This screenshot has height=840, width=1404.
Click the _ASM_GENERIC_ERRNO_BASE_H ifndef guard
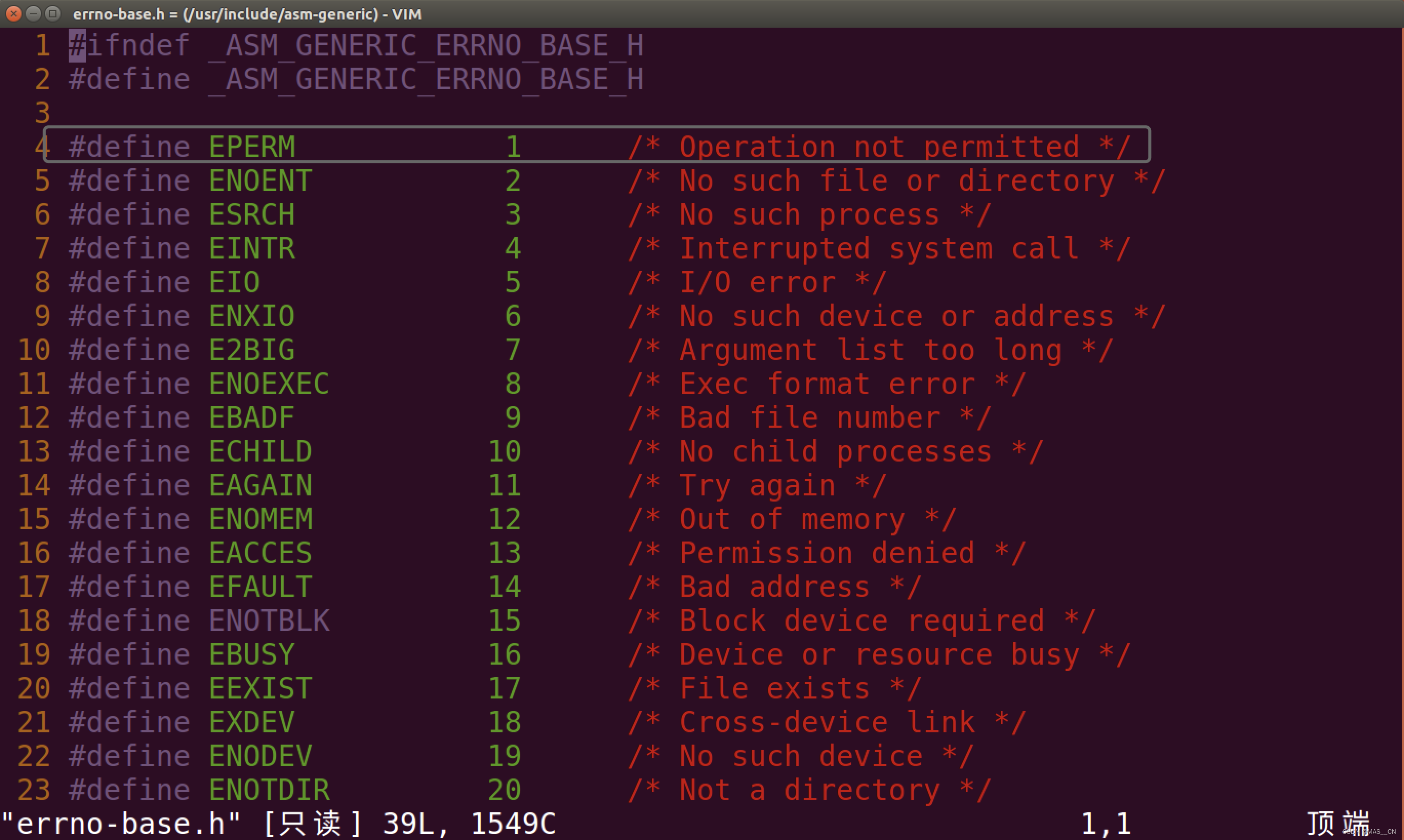pos(426,45)
